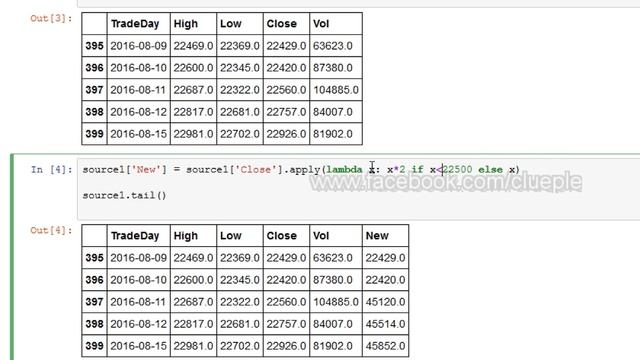Click New column value 45514.0
This screenshot has width=640, height=360.
(385, 324)
